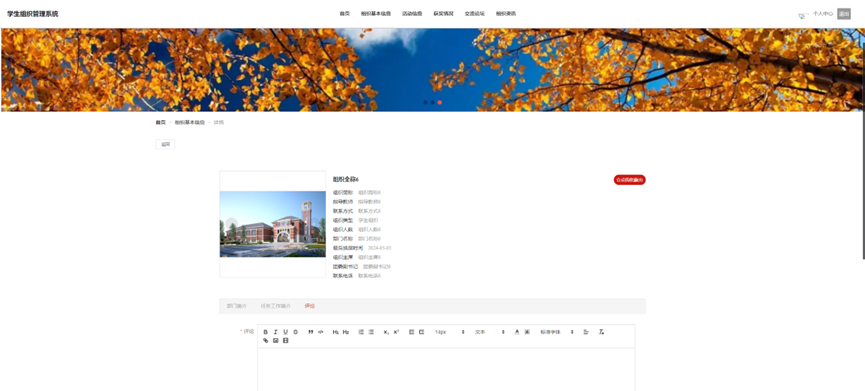The height and width of the screenshot is (391, 865).
Task: Toggle italic formatting in comment editor
Action: [x=275, y=332]
